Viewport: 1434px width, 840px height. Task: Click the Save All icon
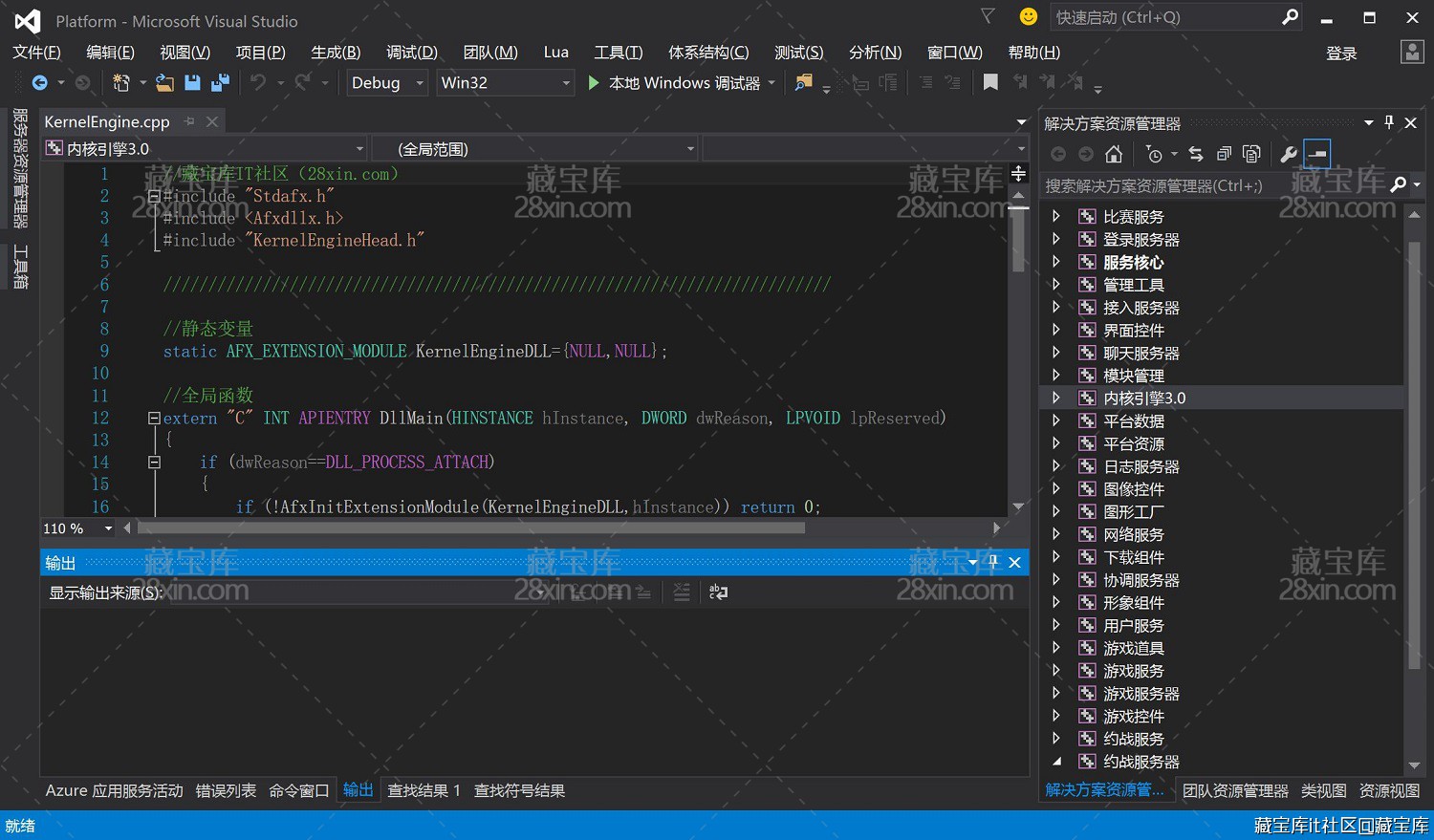pyautogui.click(x=220, y=83)
